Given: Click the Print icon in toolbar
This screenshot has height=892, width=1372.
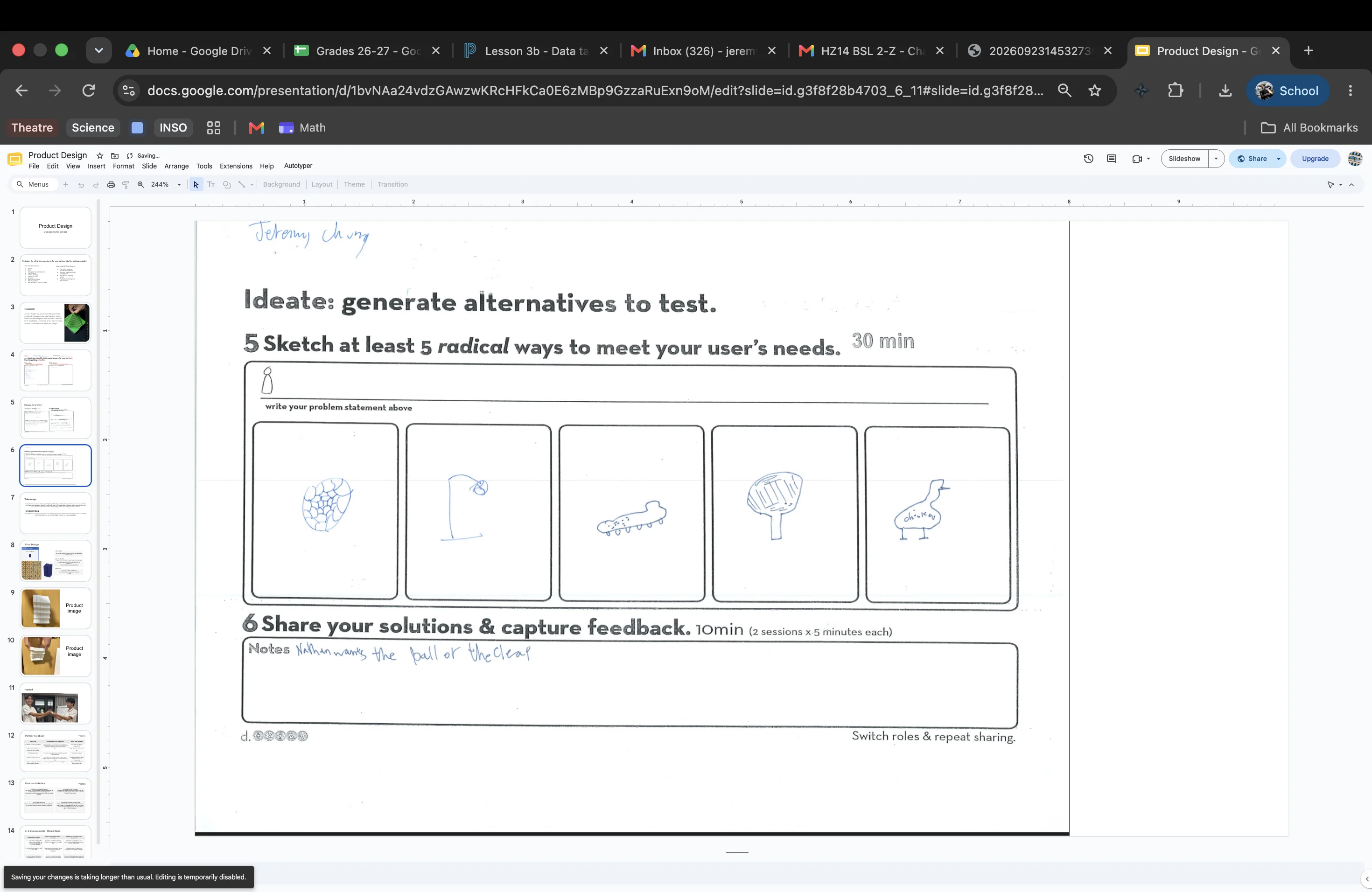Looking at the screenshot, I should tap(111, 184).
